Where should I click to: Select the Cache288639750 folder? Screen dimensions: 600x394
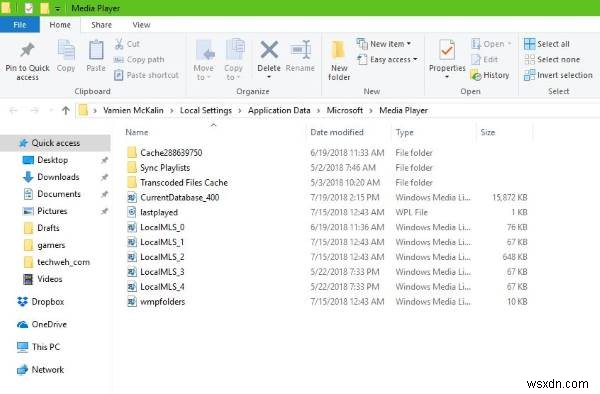click(x=171, y=153)
